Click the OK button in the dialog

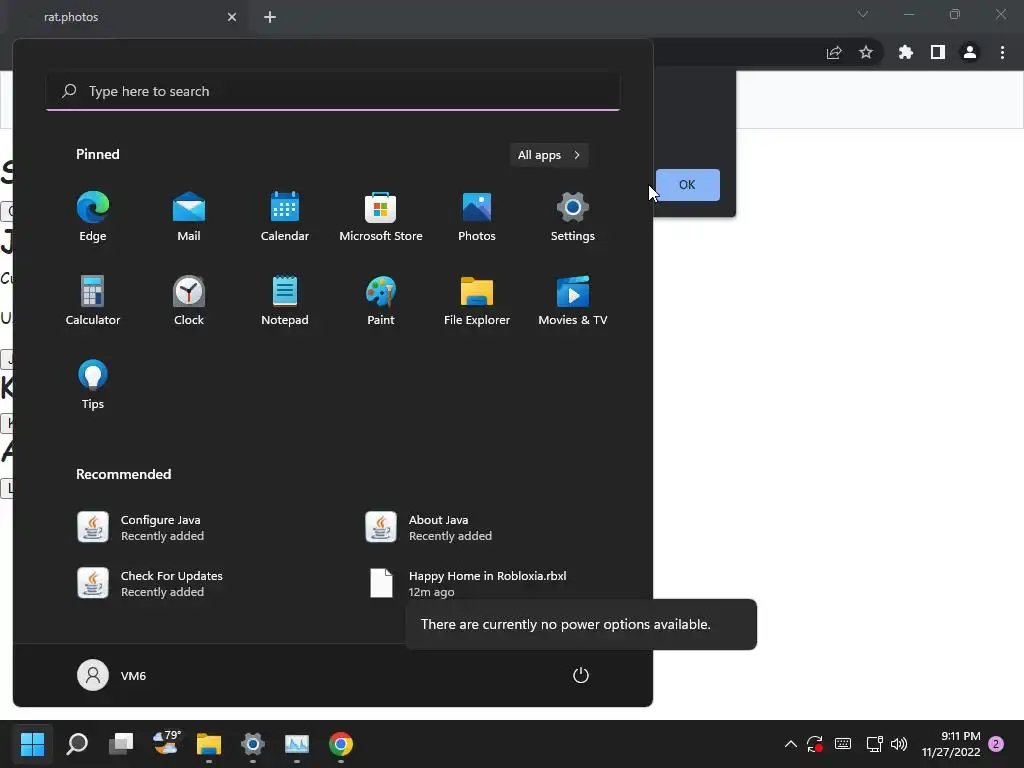coord(687,185)
